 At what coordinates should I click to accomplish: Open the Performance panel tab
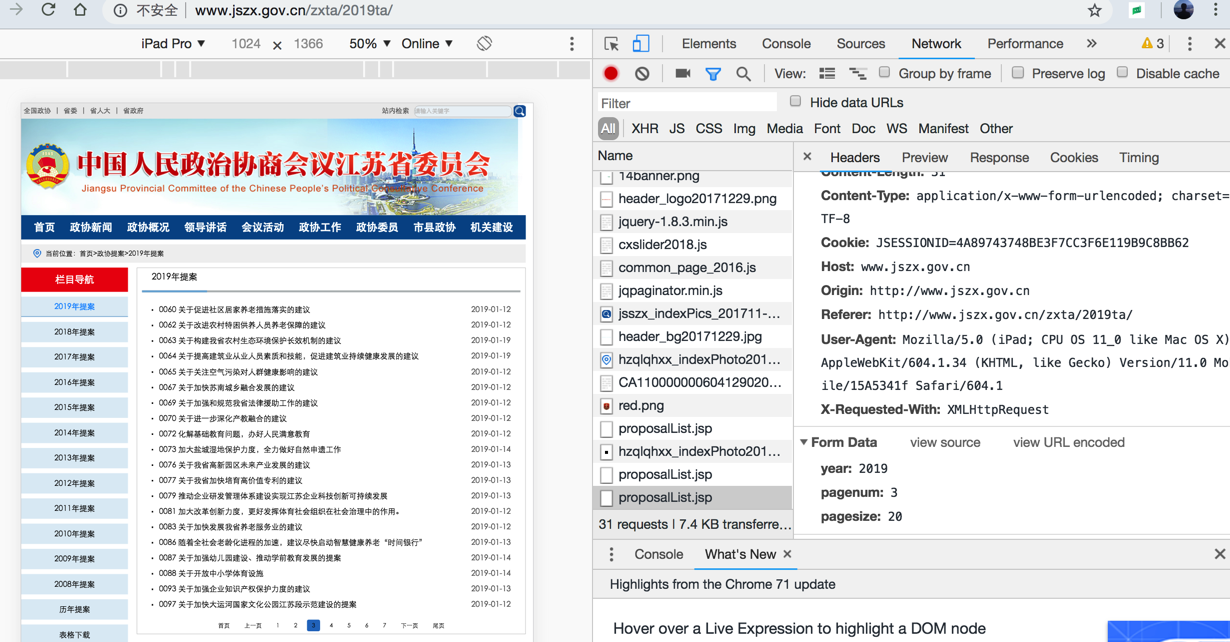click(1025, 44)
